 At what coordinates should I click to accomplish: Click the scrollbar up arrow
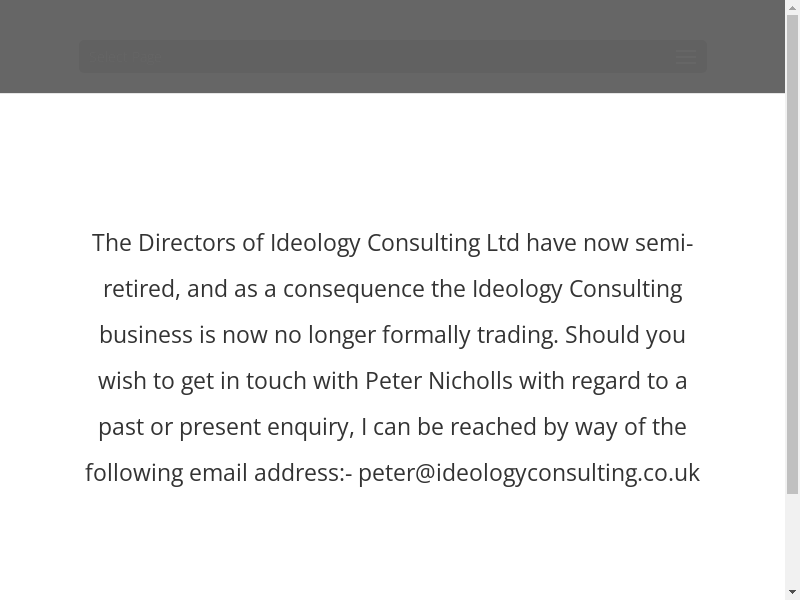pos(792,8)
